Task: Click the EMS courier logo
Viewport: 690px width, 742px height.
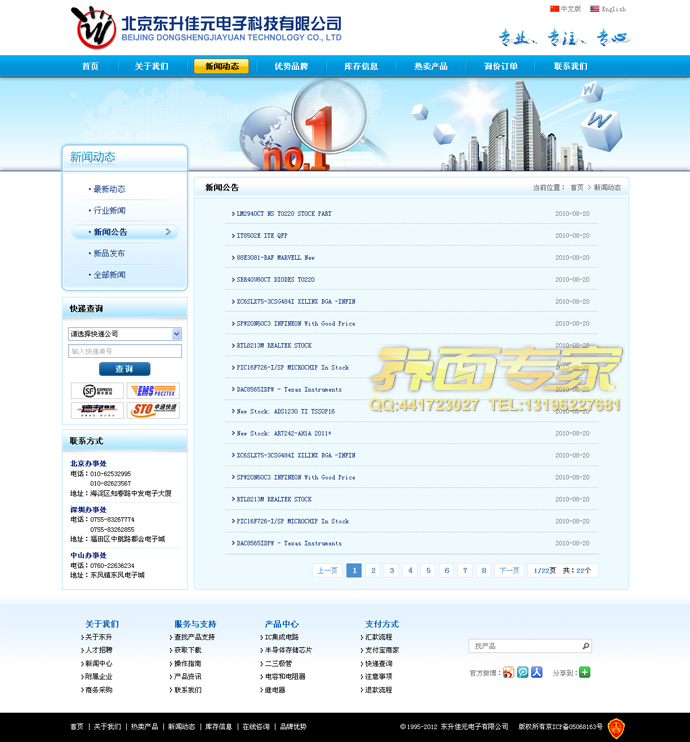Action: tap(153, 391)
